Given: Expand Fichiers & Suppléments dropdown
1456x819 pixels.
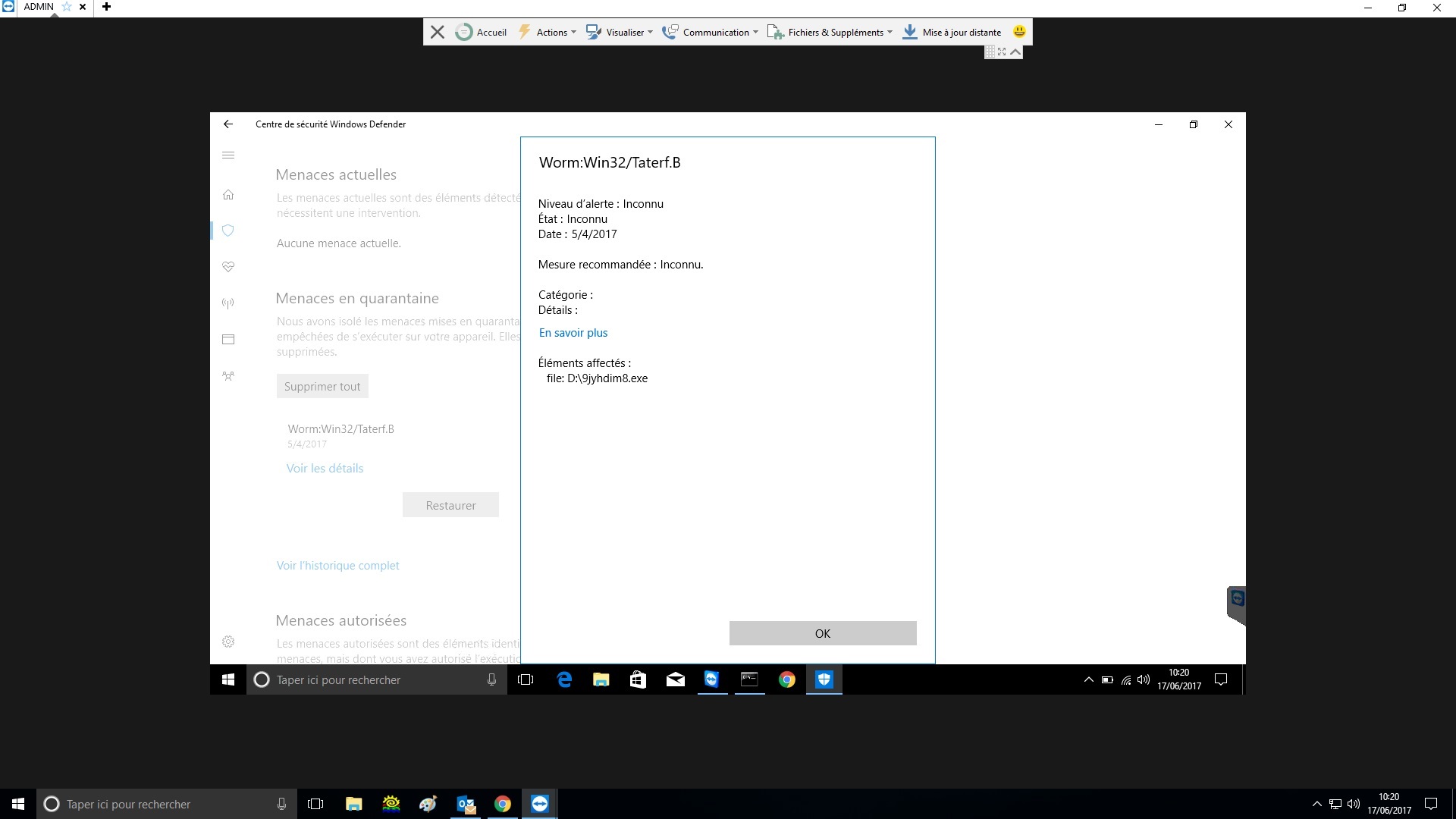Looking at the screenshot, I should pyautogui.click(x=830, y=32).
